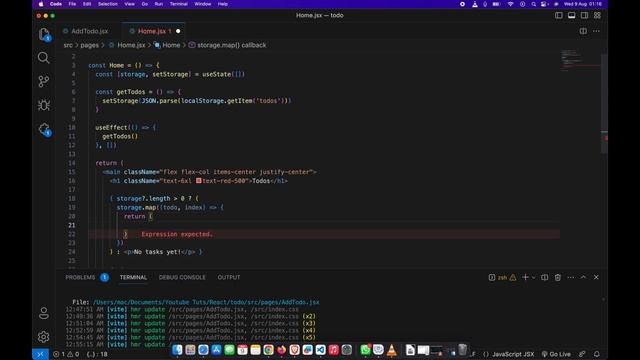Open the Run menu
Screen dimensions: 640x360
pos(159,4)
